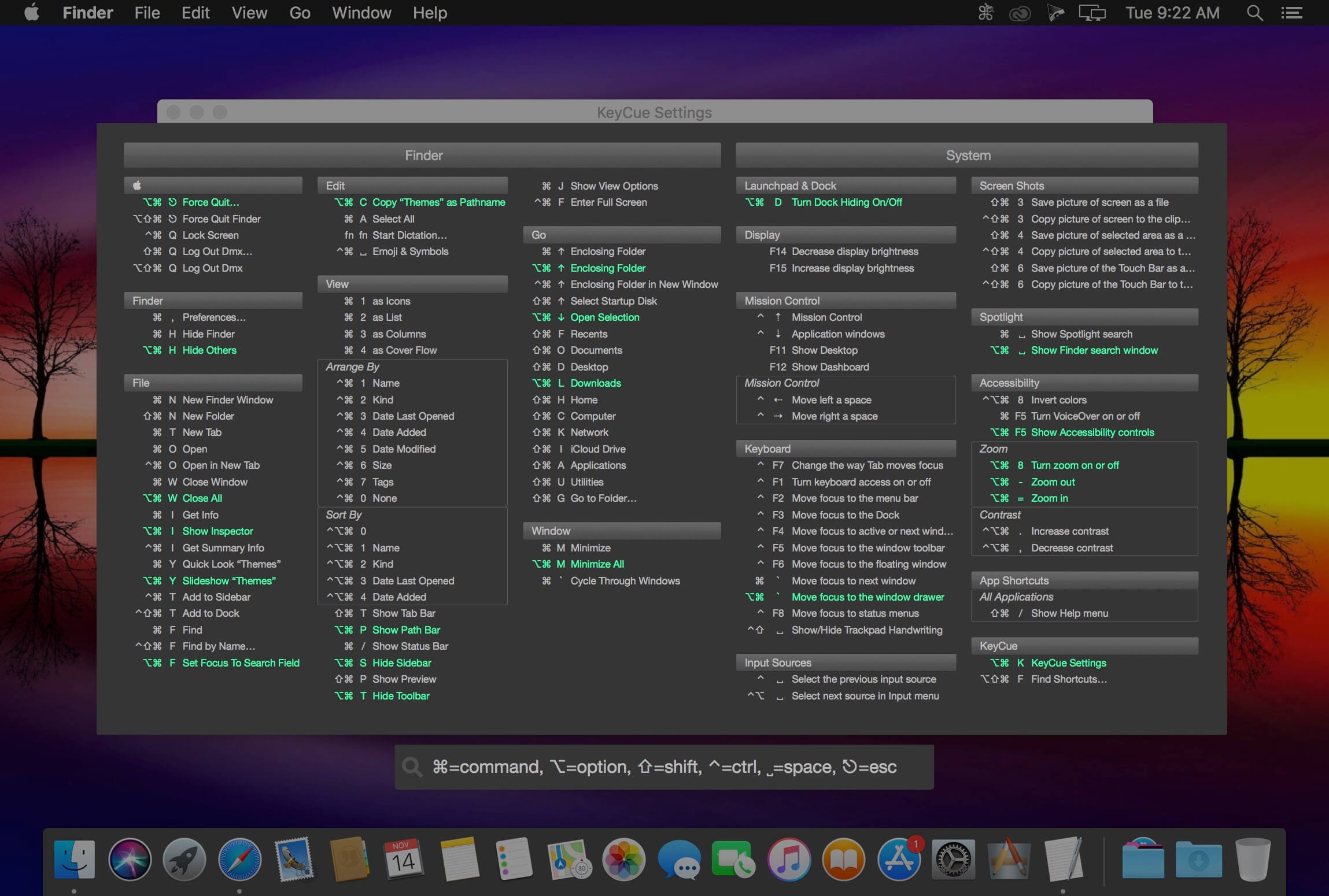This screenshot has width=1329, height=896.
Task: Select 'Enter Full Screen' entry
Action: coord(609,202)
